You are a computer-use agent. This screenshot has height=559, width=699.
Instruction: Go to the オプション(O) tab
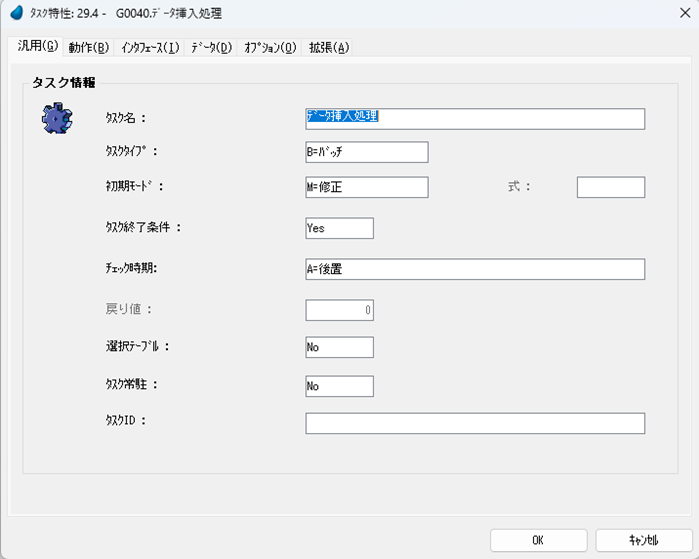tap(270, 48)
